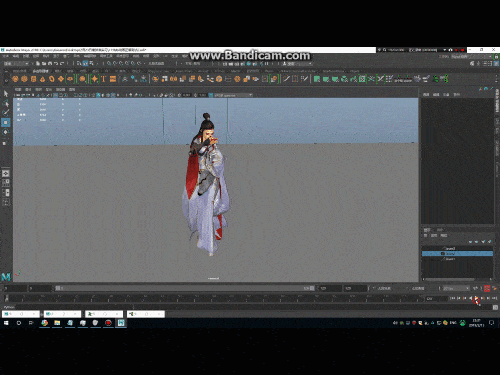Image resolution: width=500 pixels, height=375 pixels.
Task: Choose the Lasso select tool in the toolbox
Action: [6, 103]
